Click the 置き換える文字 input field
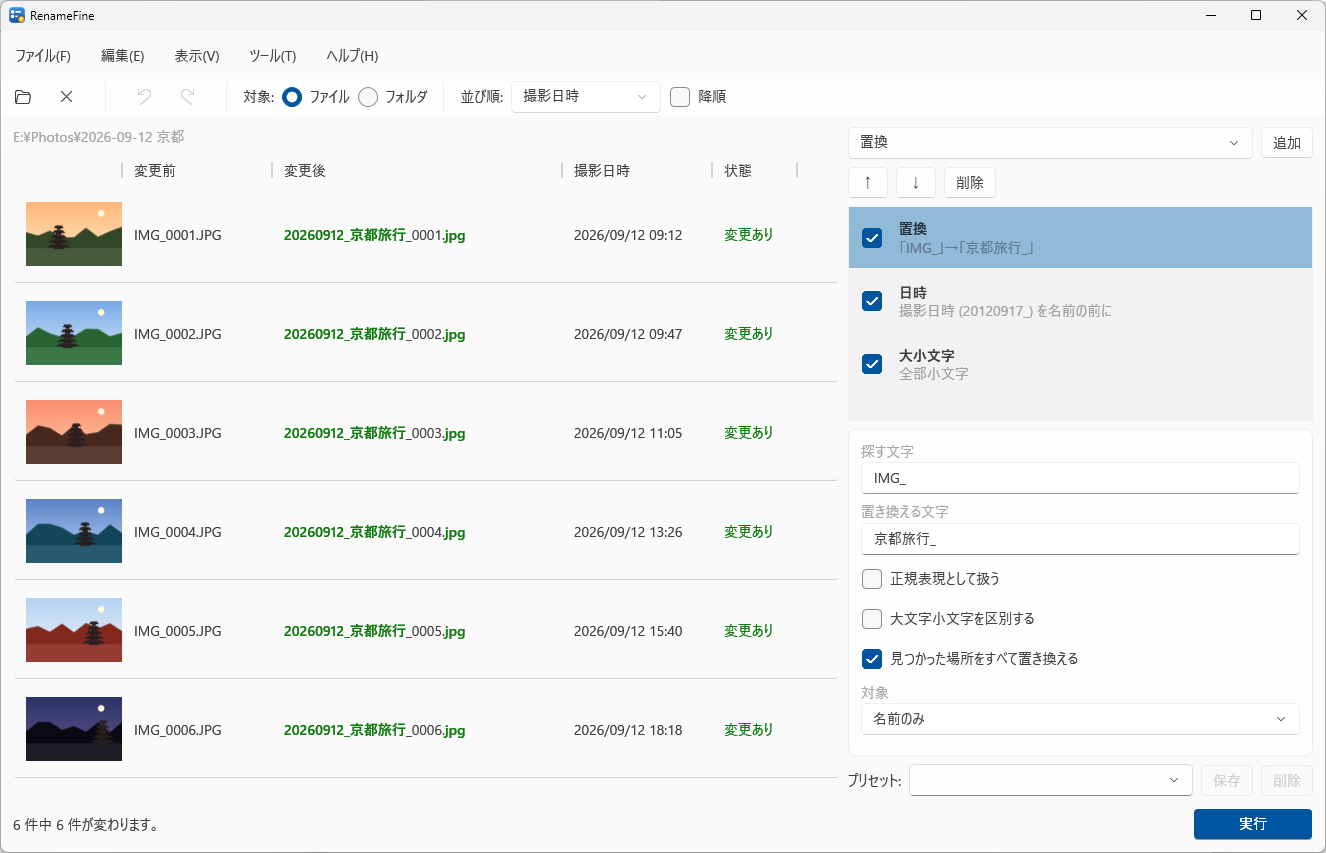 point(1080,539)
